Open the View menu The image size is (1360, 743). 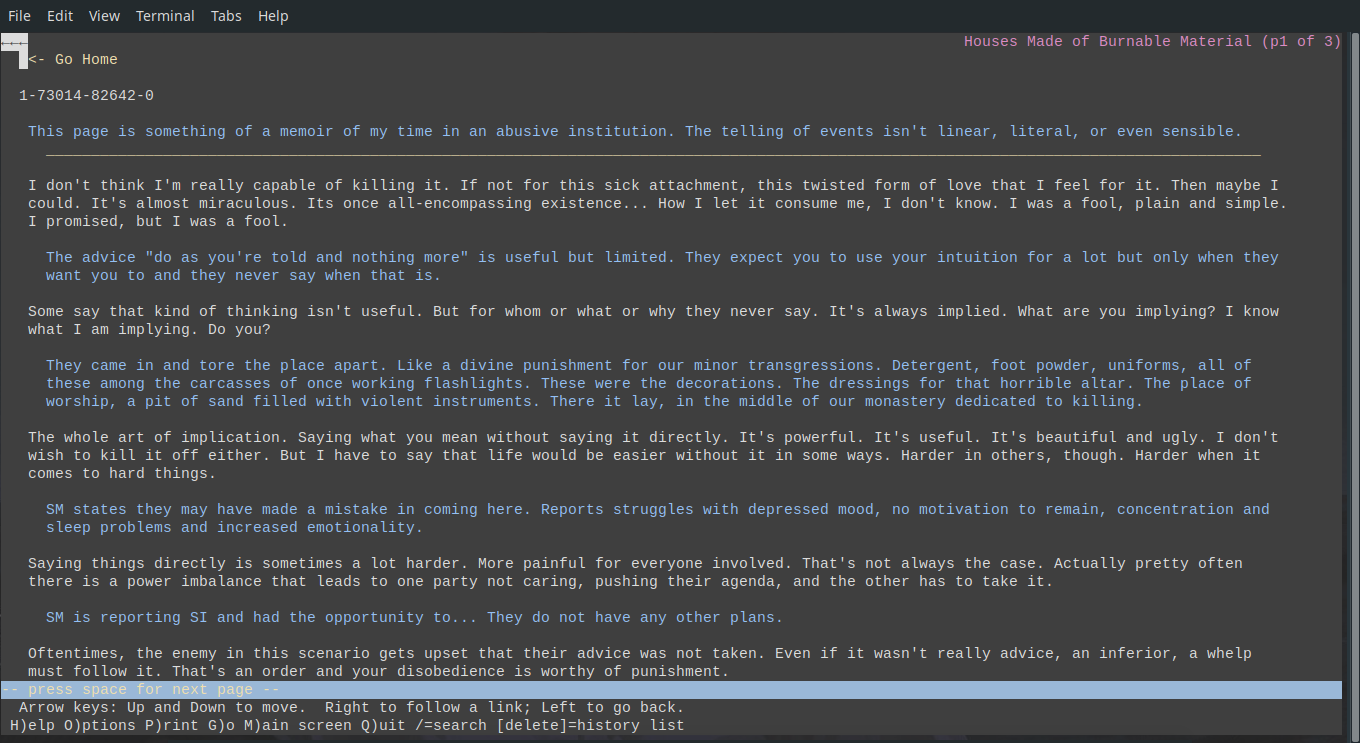coord(104,16)
